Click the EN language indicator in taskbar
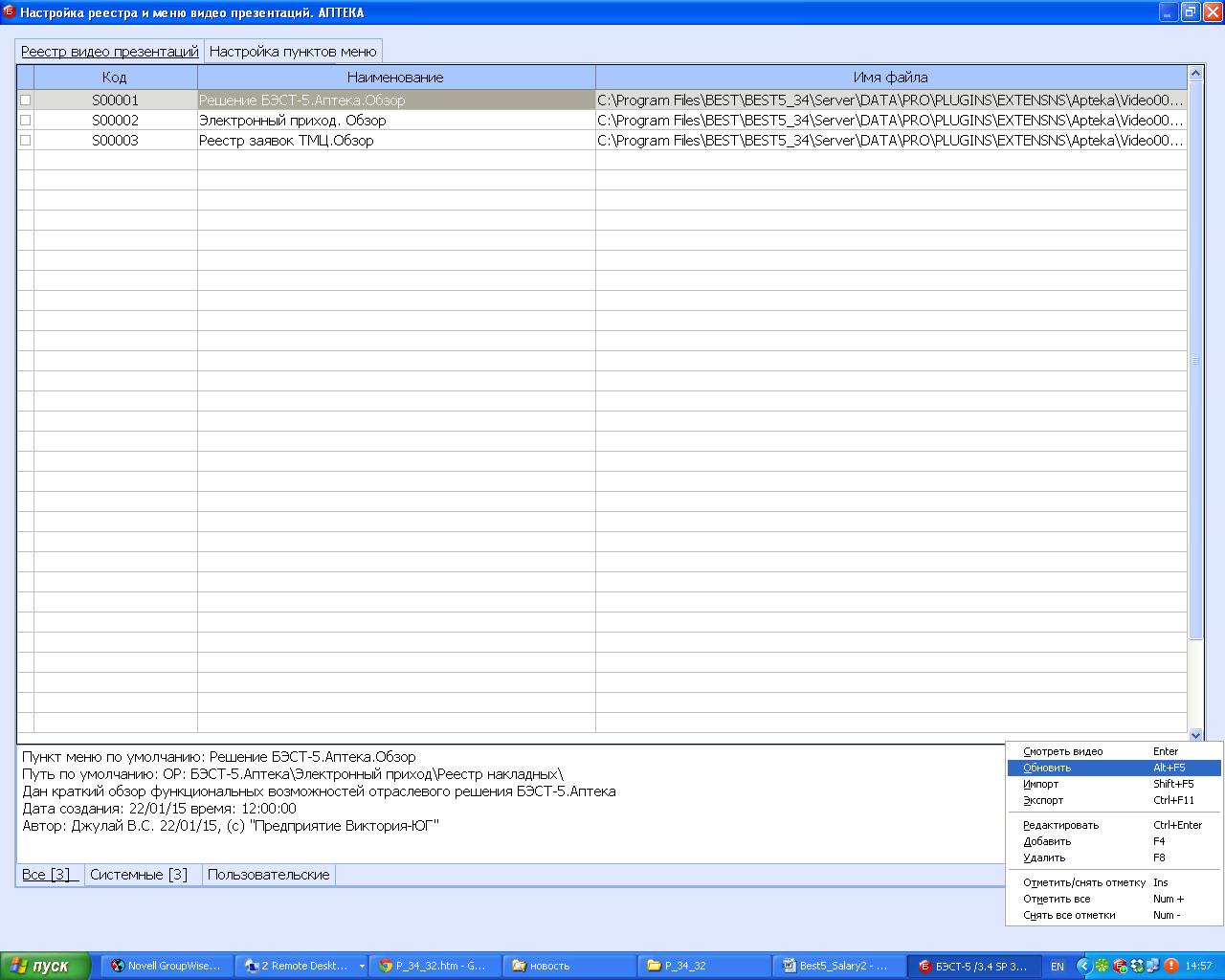This screenshot has height=980, width=1225. (1057, 967)
